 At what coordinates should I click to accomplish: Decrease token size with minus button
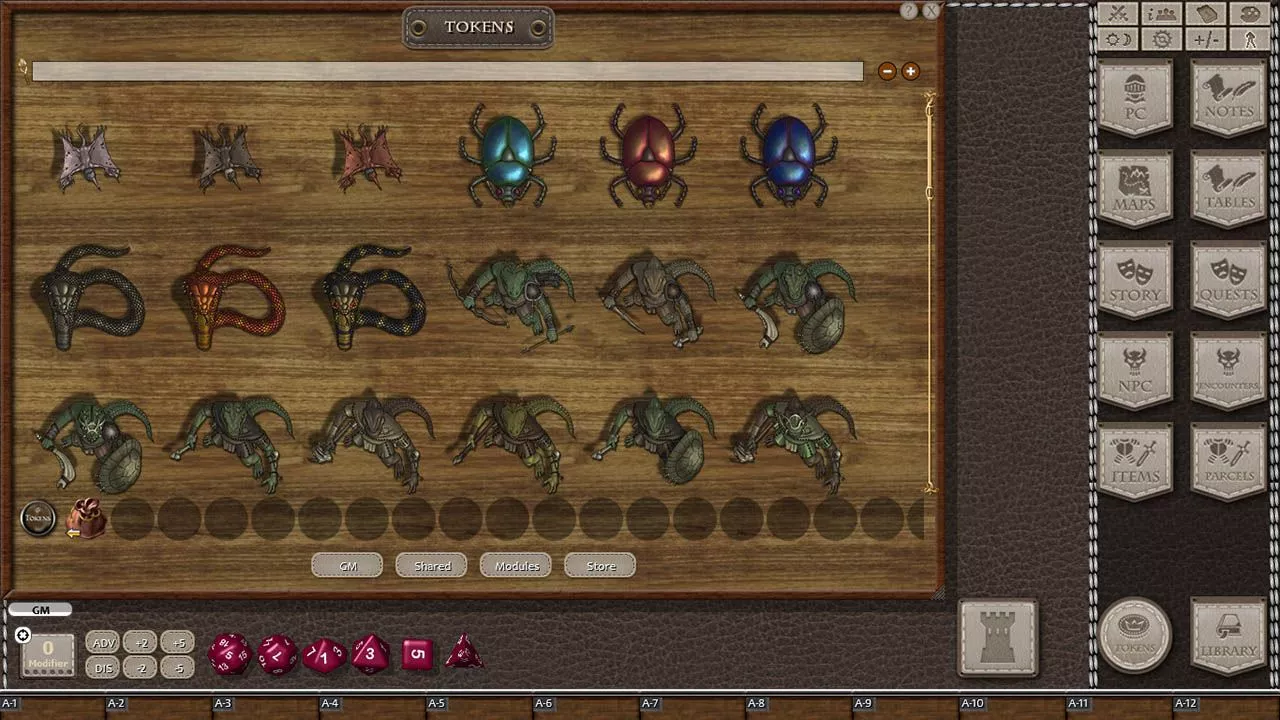pos(887,71)
